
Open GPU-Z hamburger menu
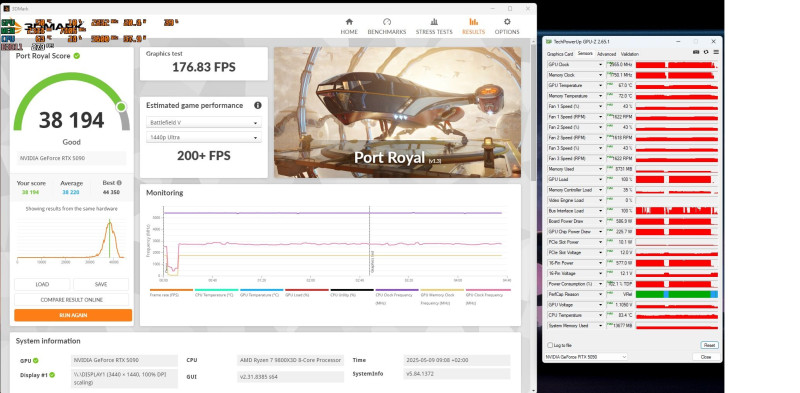[716, 52]
